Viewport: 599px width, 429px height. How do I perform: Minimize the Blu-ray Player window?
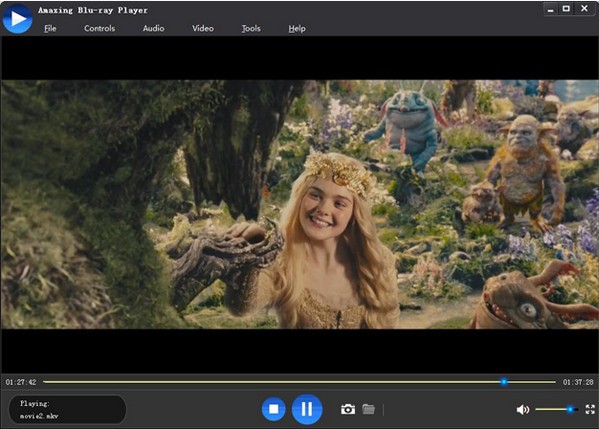tap(550, 9)
